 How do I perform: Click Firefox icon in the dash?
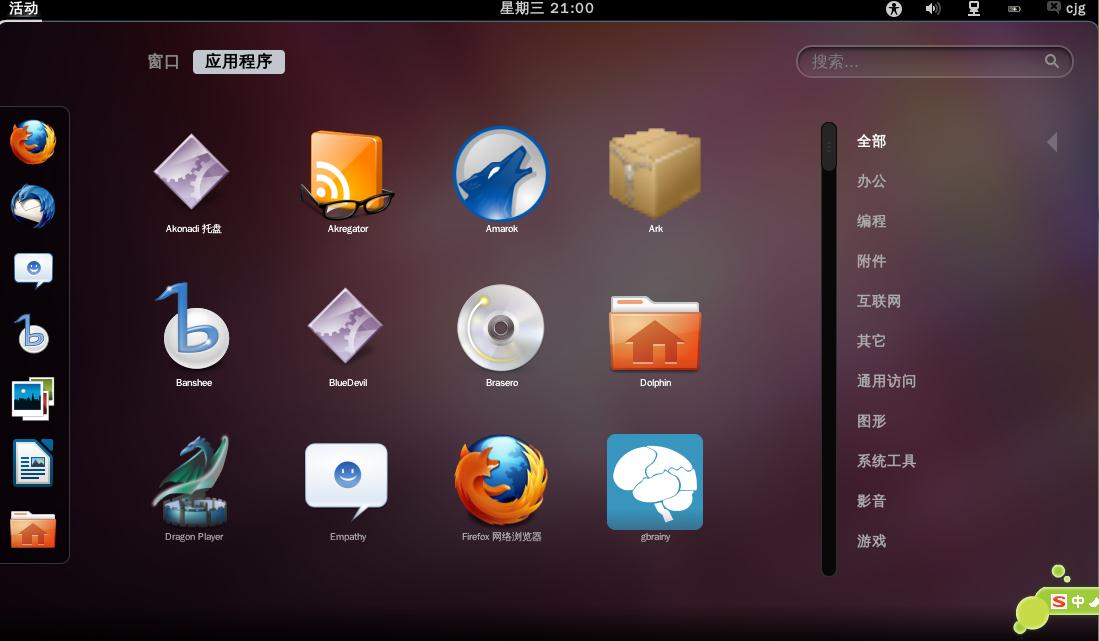33,142
